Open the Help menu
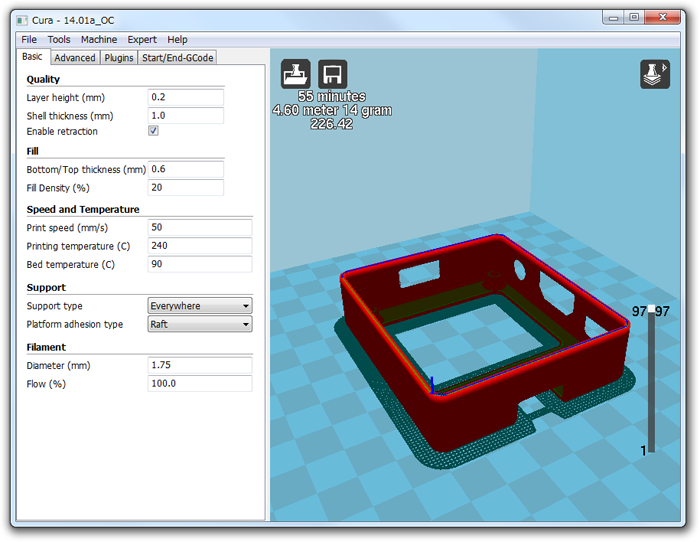This screenshot has height=542, width=700. pos(177,40)
